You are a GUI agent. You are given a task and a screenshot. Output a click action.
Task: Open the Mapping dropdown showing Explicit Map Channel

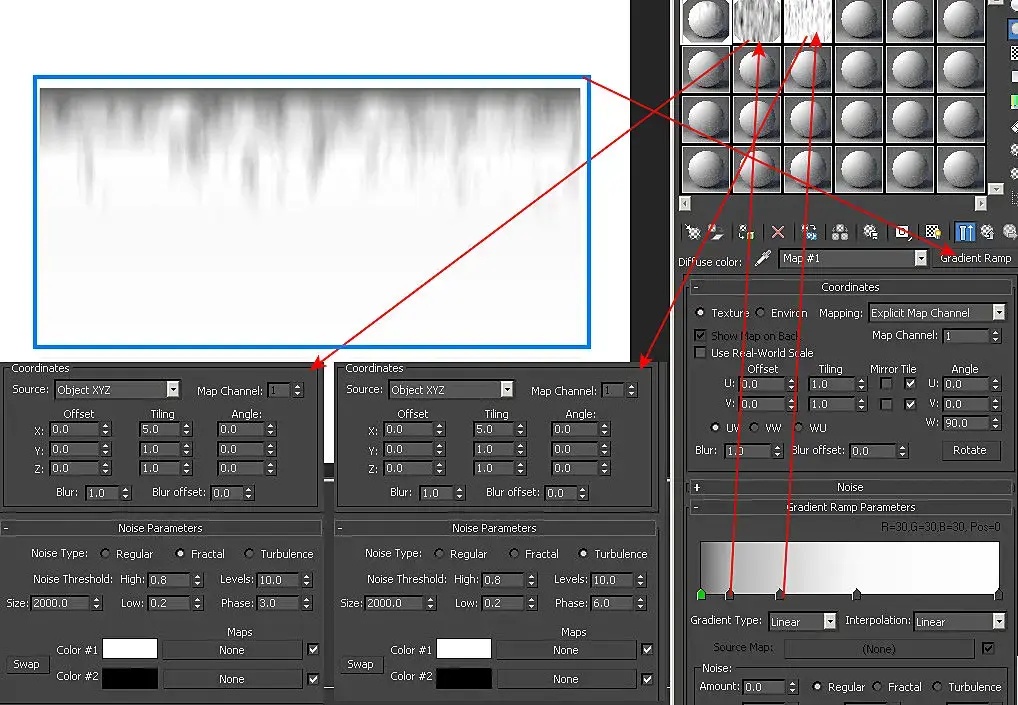point(937,313)
